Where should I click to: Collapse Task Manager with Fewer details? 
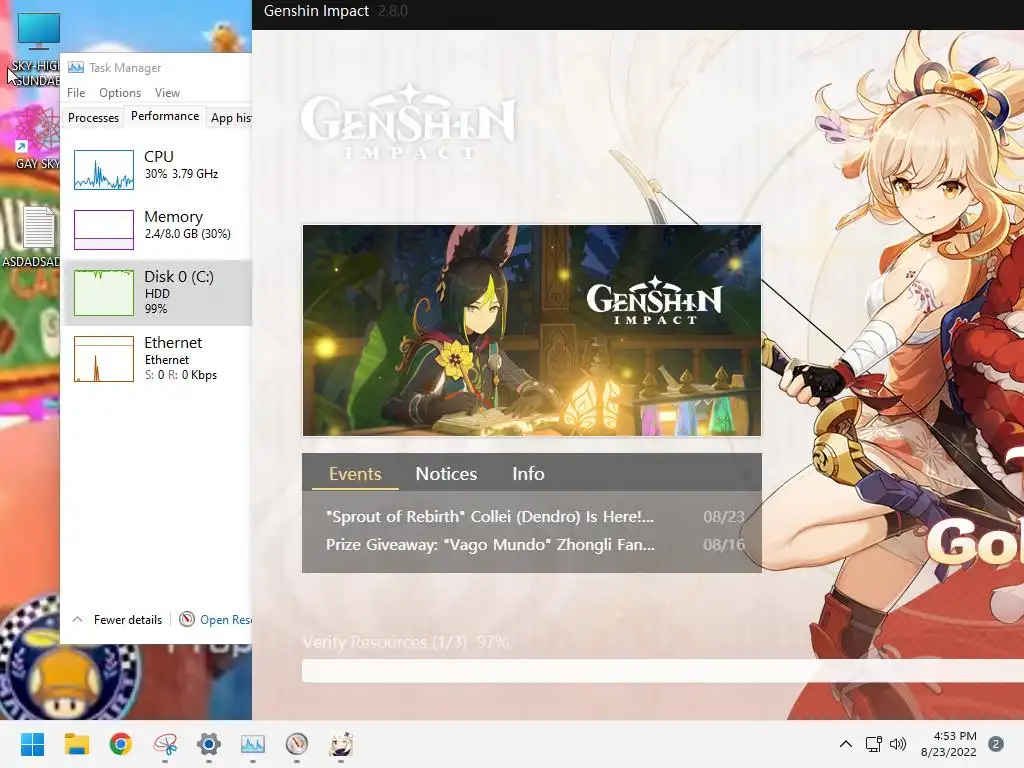[118, 619]
